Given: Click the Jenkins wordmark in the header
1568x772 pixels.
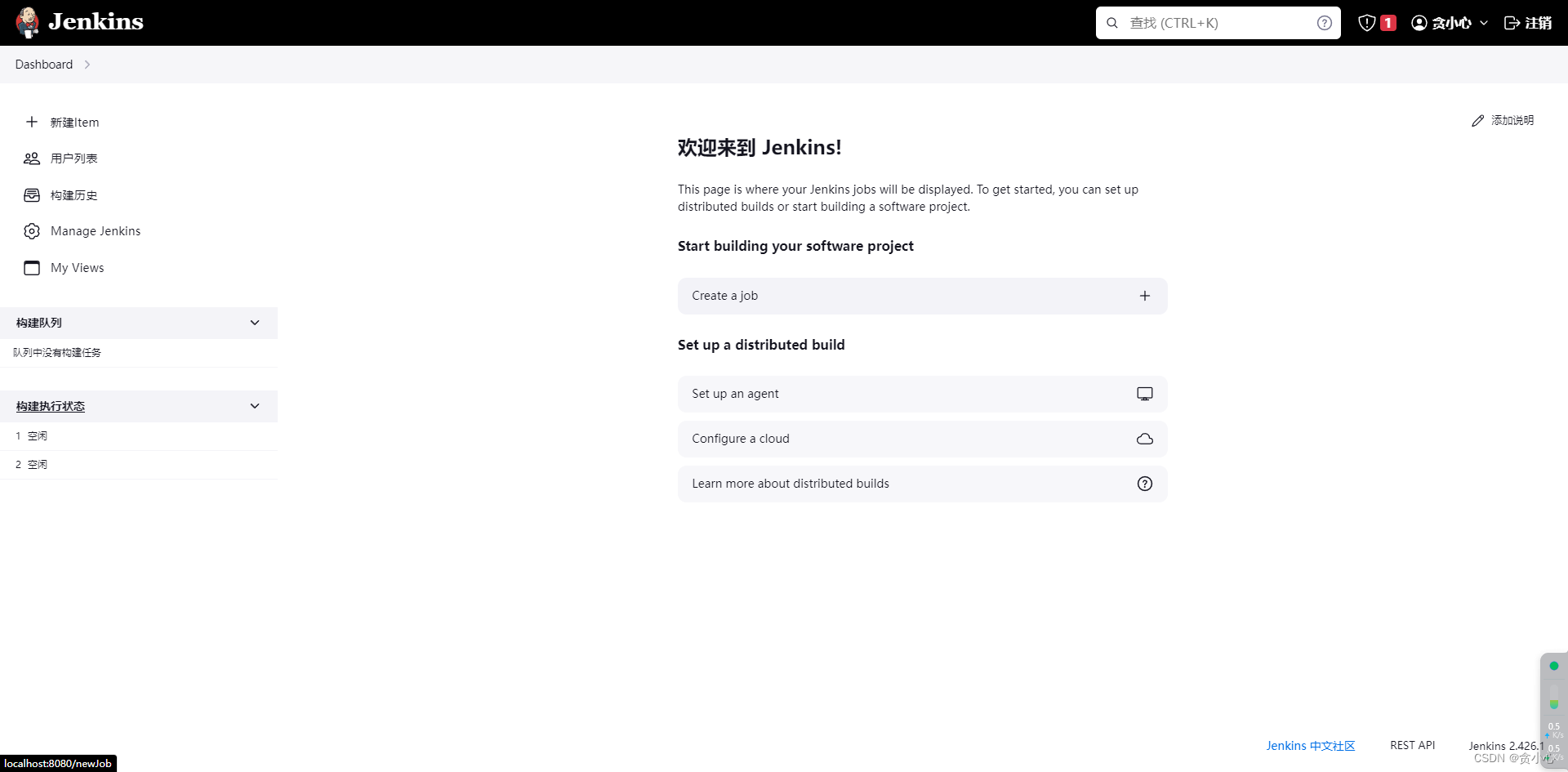Looking at the screenshot, I should tap(96, 22).
